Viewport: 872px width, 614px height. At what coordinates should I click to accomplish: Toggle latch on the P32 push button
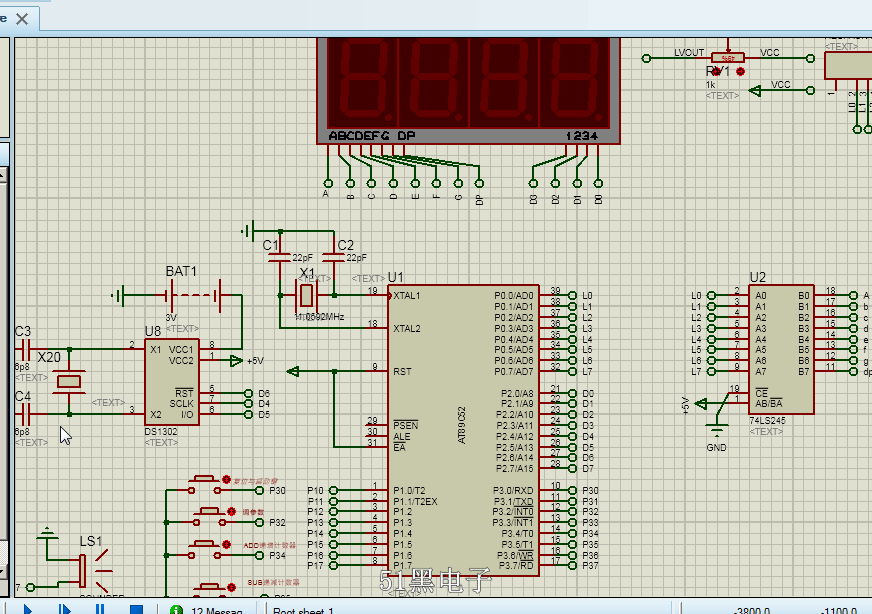coord(231,511)
